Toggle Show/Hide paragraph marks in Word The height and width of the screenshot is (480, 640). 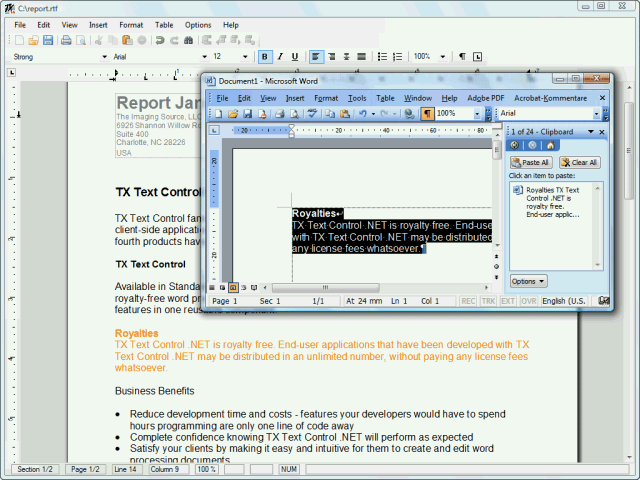click(x=427, y=114)
